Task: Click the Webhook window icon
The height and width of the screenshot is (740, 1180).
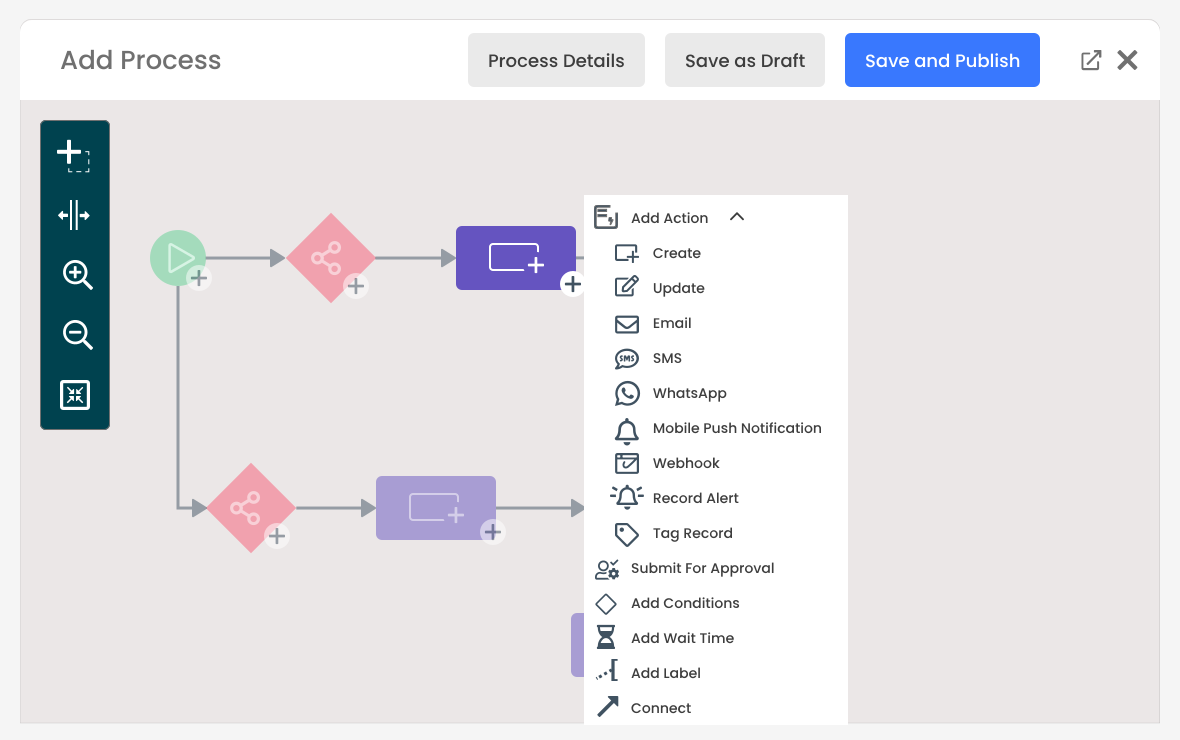Action: (627, 463)
